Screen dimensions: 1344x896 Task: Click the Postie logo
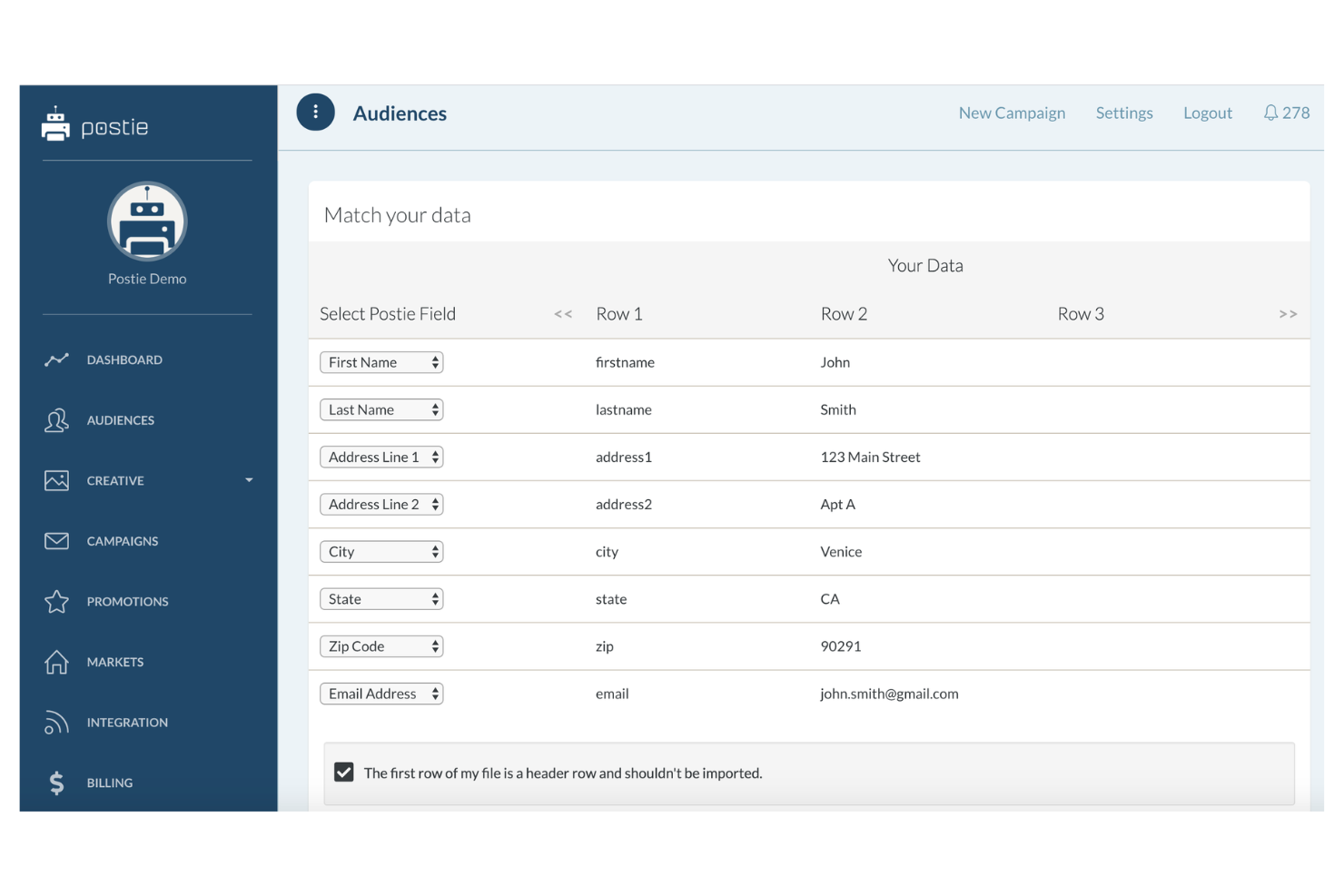(95, 125)
